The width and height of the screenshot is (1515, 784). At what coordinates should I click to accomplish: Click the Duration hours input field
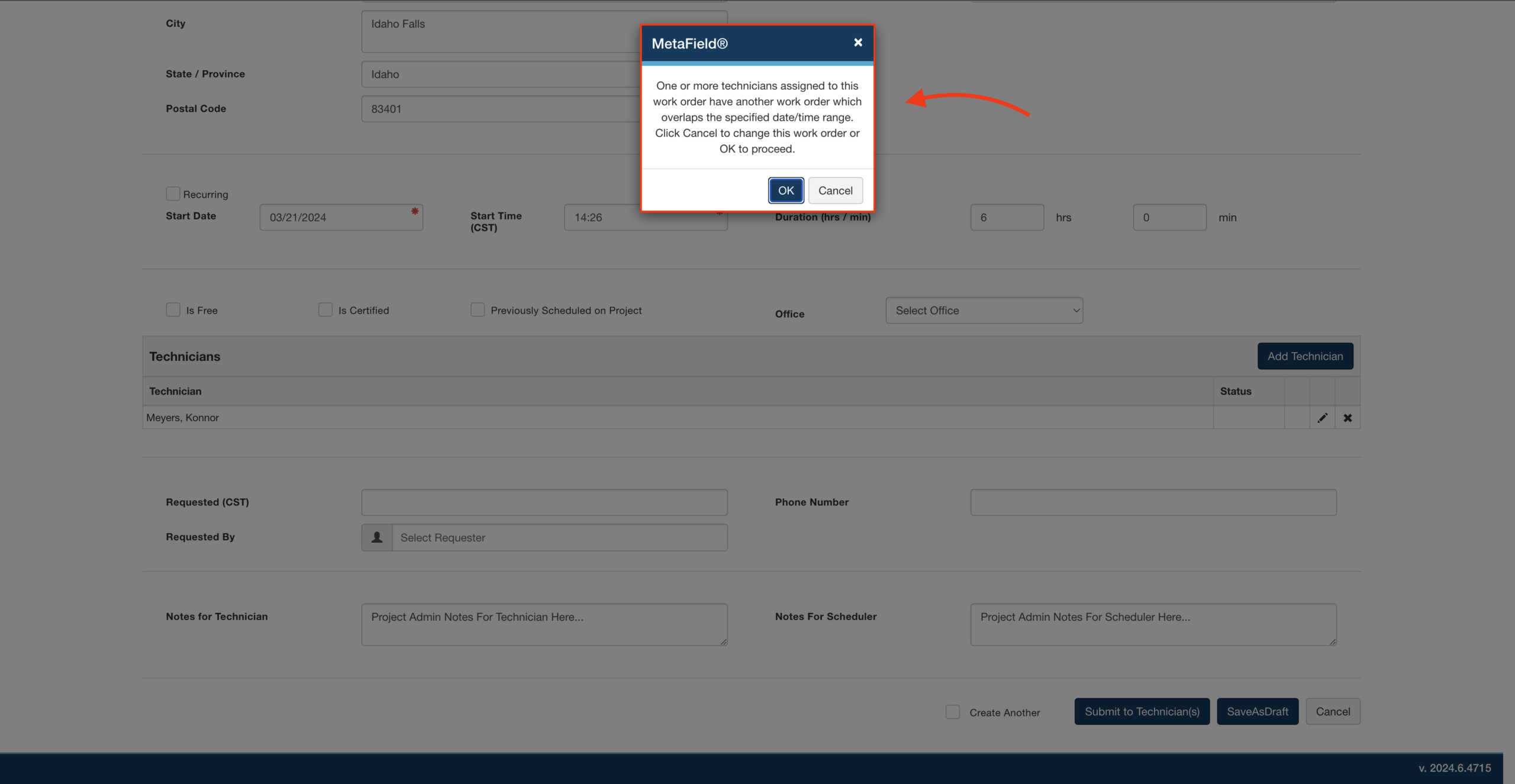pyautogui.click(x=1007, y=218)
